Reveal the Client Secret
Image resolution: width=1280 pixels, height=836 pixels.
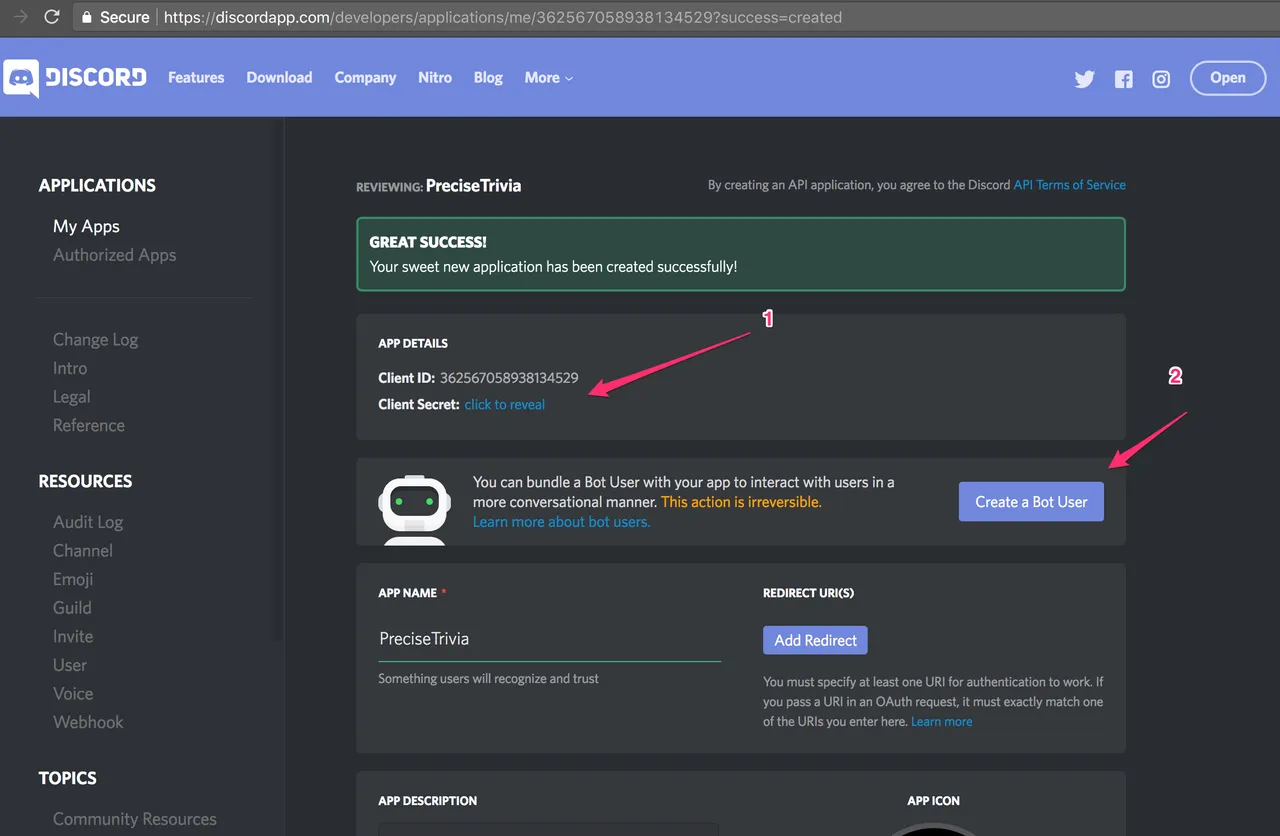tap(505, 404)
